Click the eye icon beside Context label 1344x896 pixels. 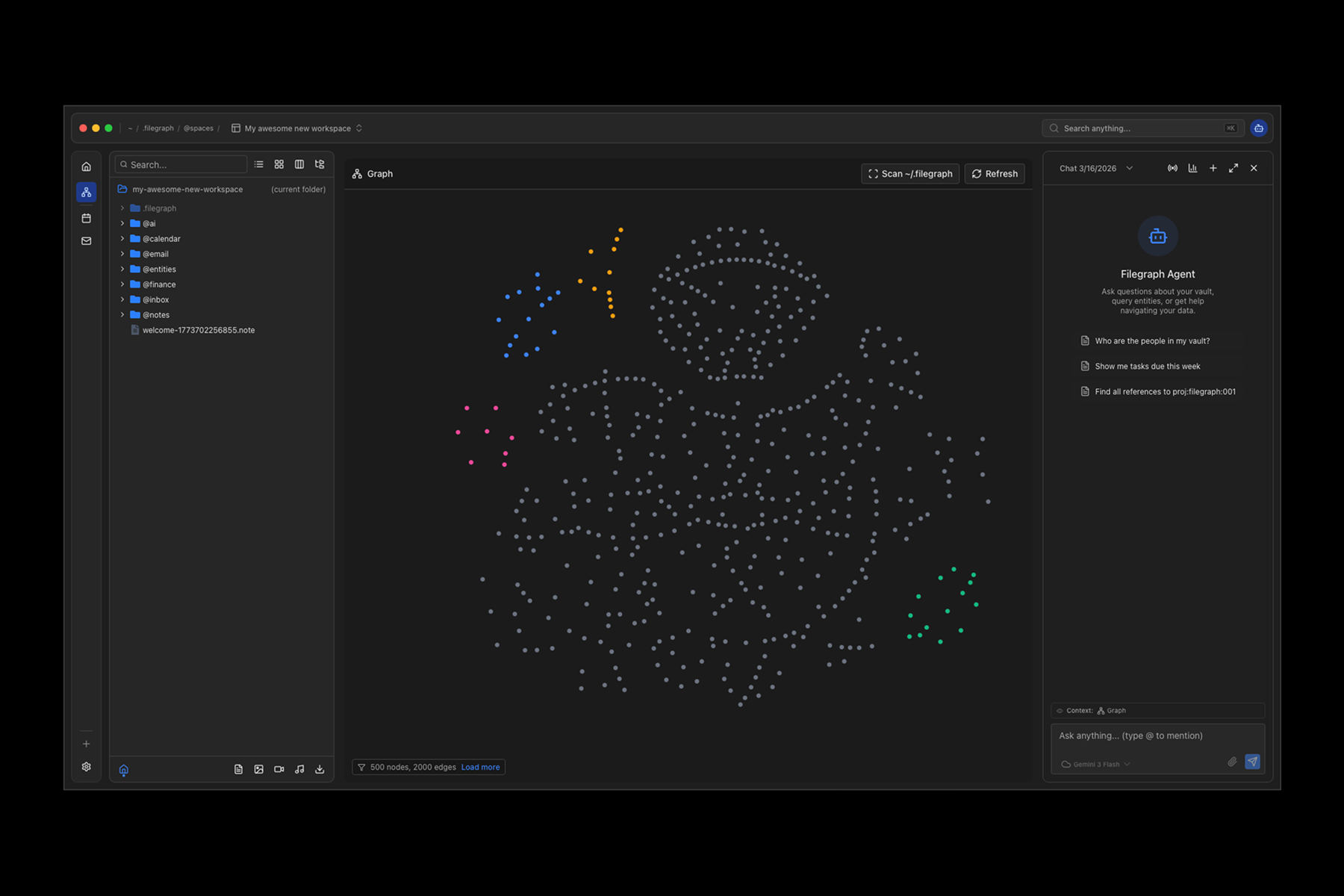1060,711
